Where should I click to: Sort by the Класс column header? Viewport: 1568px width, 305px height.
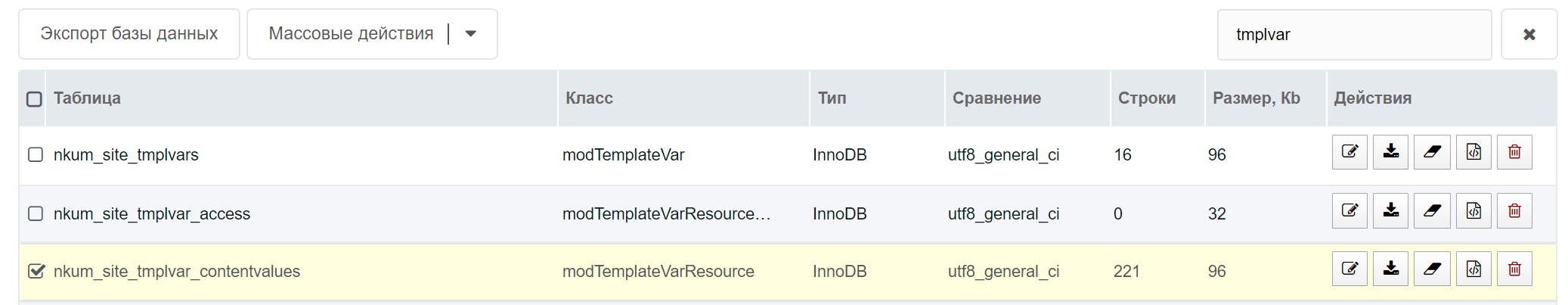pyautogui.click(x=589, y=98)
